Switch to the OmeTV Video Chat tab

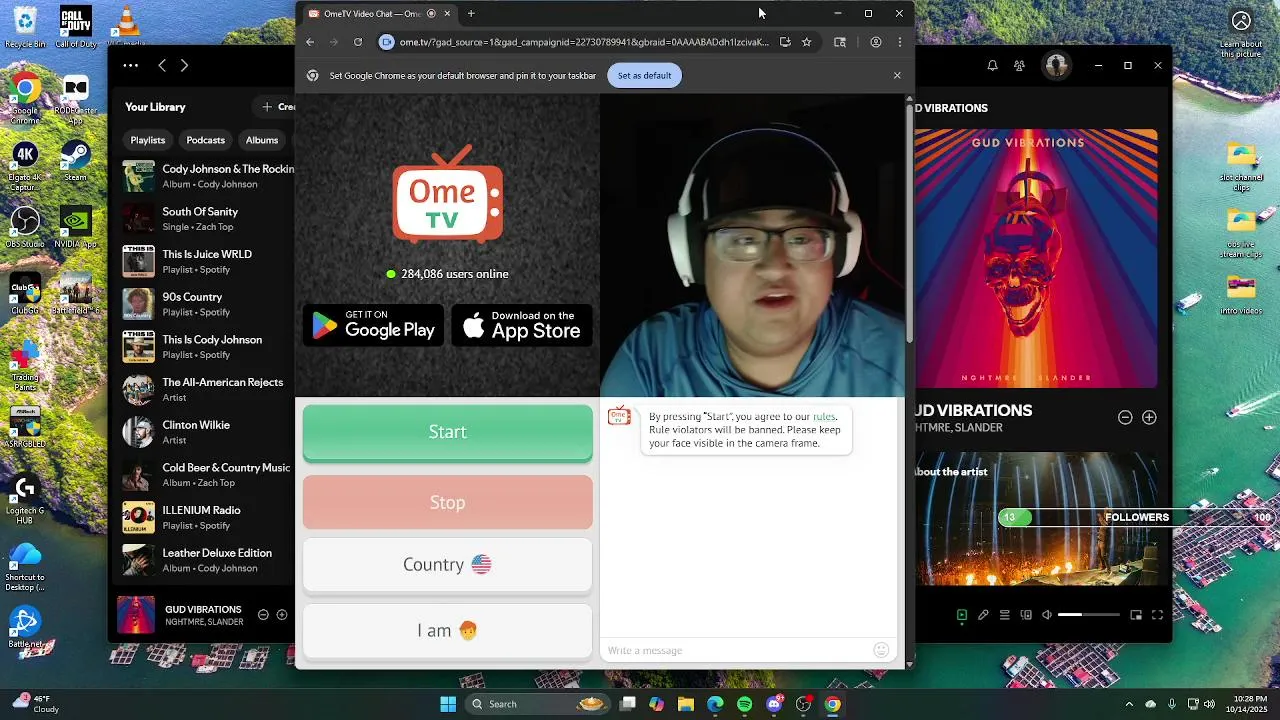coord(378,13)
